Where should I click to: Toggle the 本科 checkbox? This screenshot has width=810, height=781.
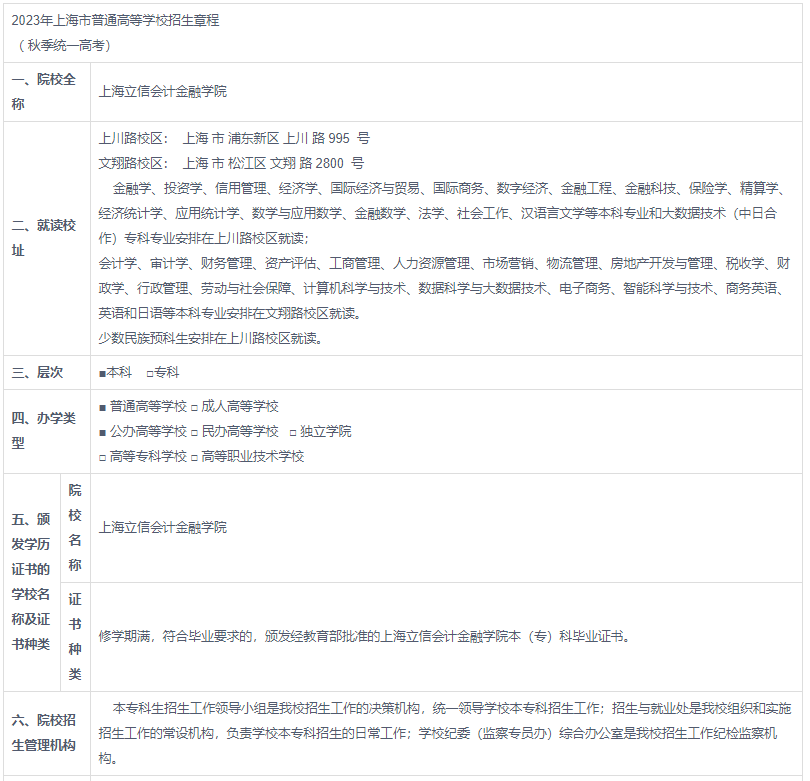[x=103, y=372]
